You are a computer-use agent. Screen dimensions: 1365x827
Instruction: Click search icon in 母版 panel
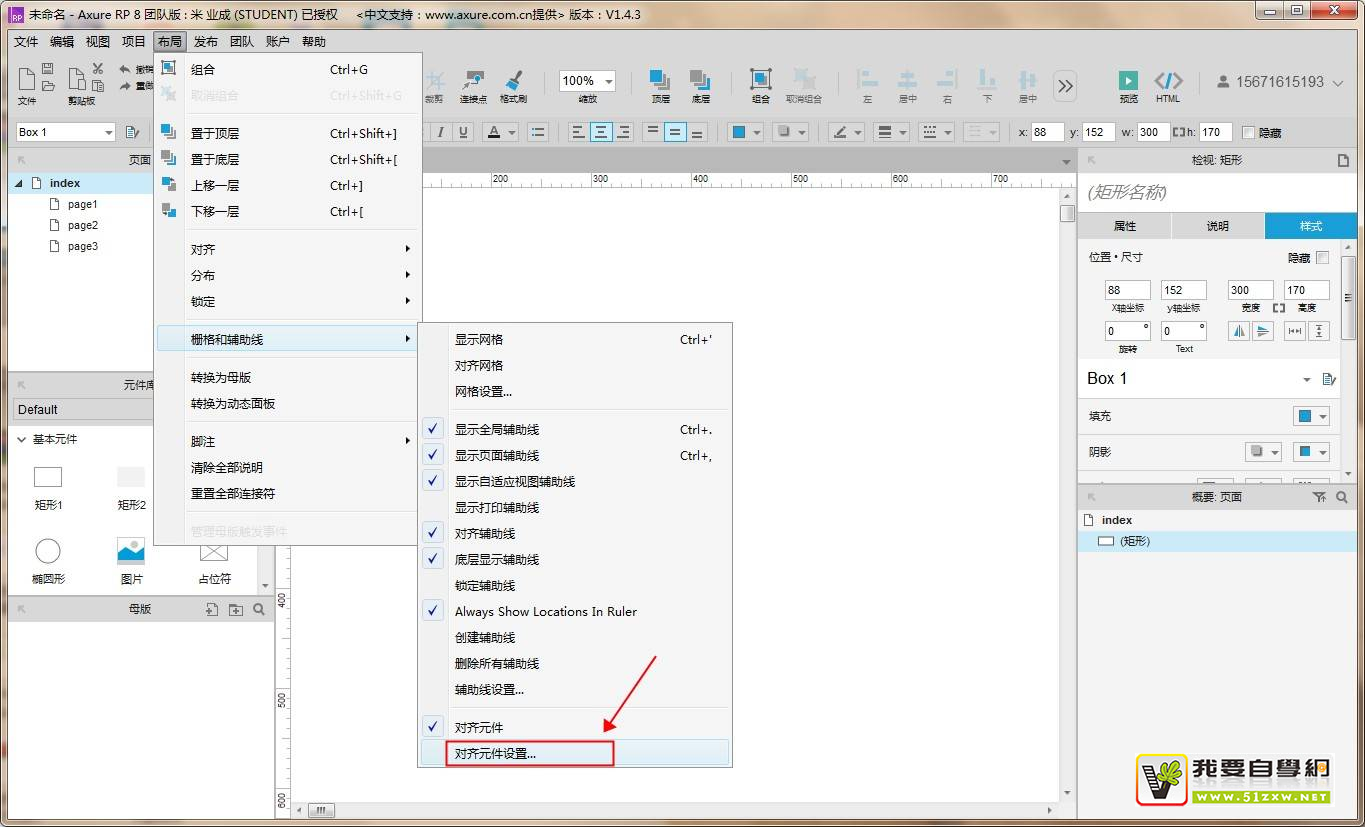[259, 609]
